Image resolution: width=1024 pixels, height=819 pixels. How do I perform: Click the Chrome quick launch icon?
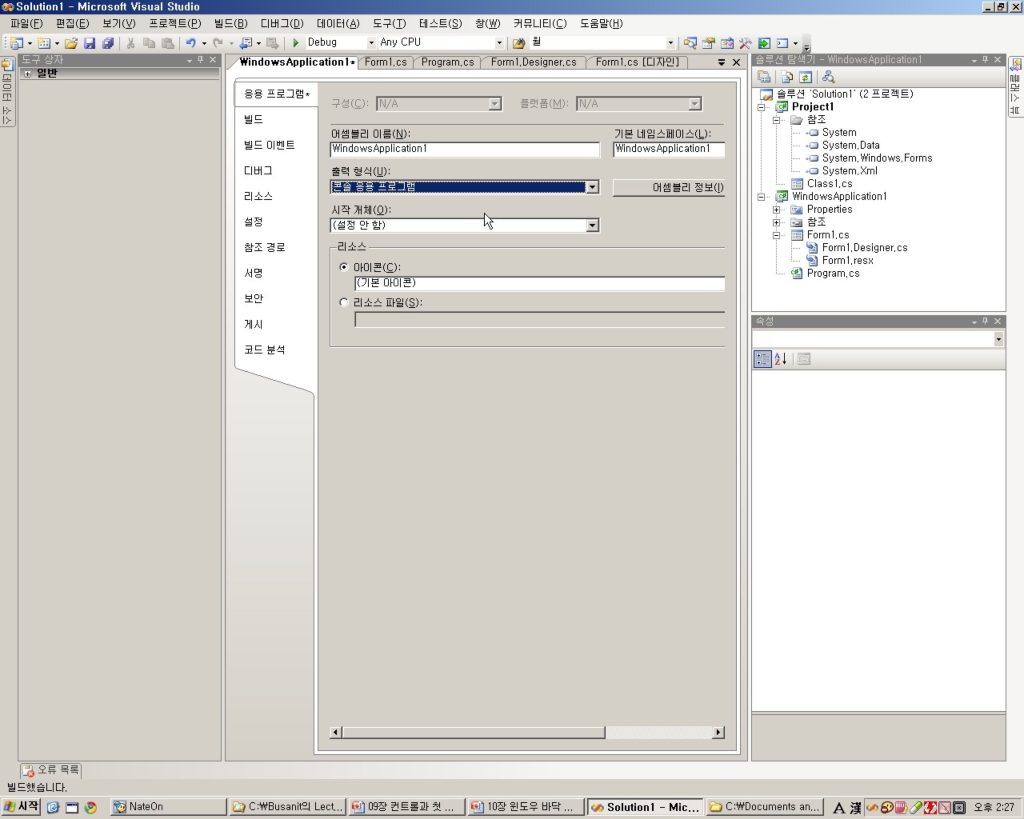coord(90,807)
